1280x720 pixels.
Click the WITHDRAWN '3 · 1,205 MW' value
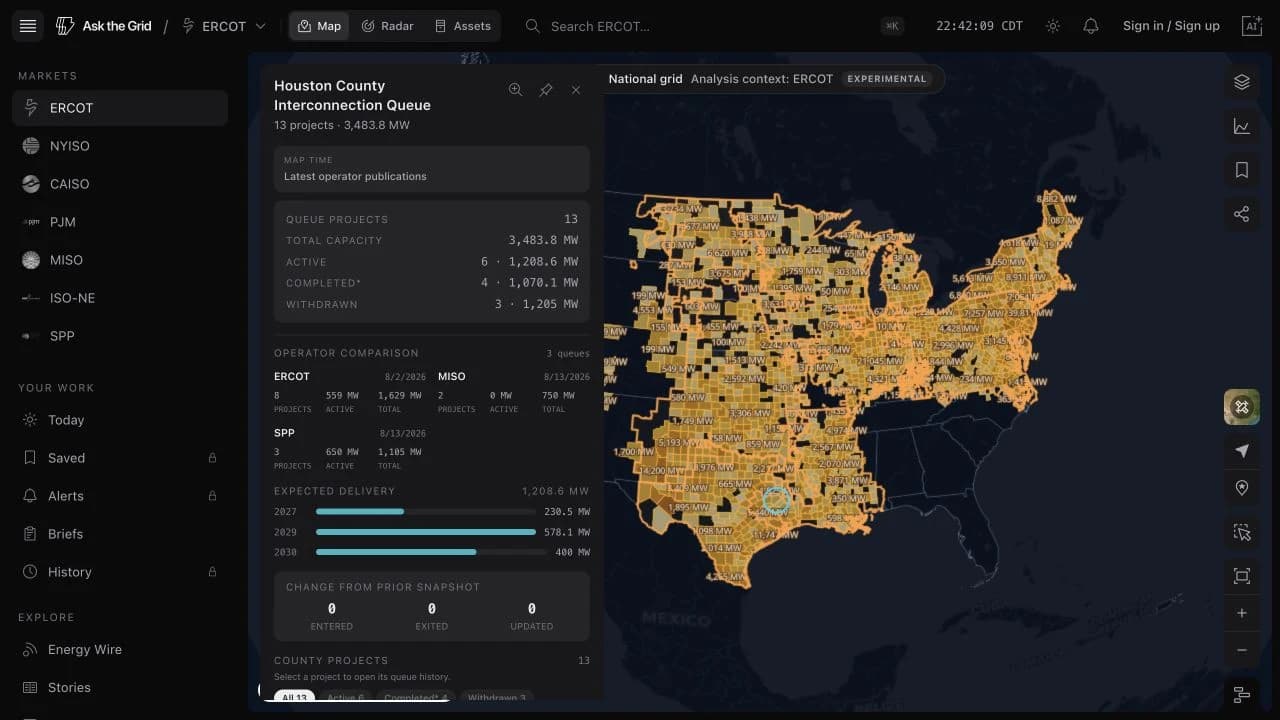click(536, 304)
